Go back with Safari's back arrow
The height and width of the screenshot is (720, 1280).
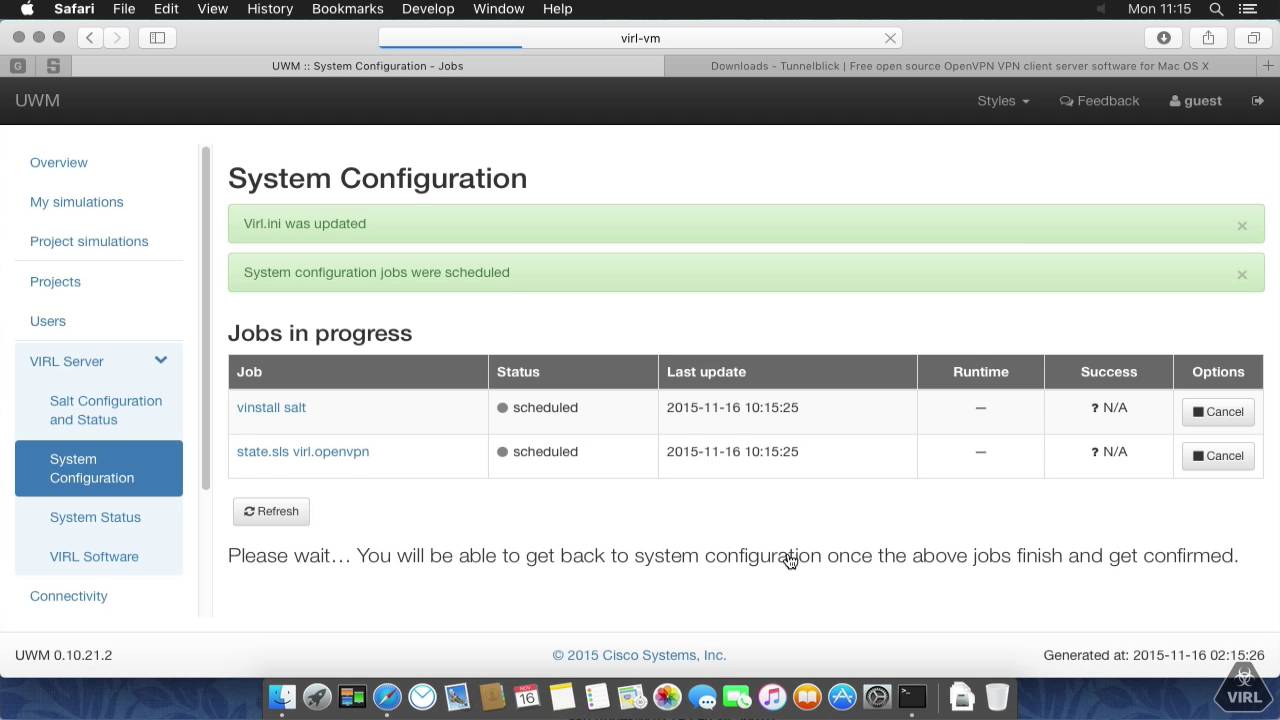(x=90, y=38)
